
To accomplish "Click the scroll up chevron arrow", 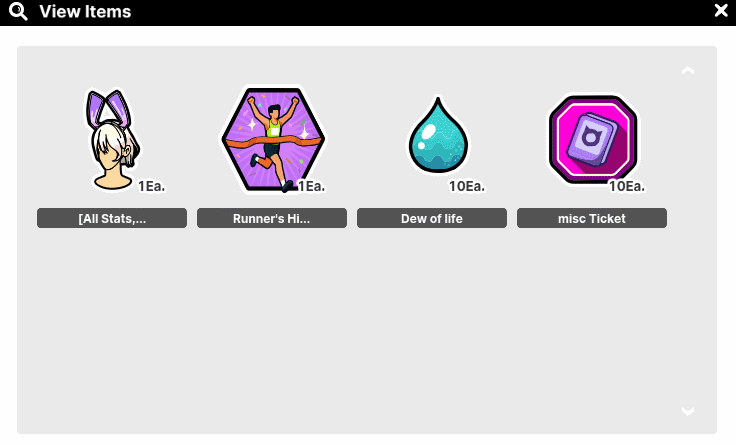I will [x=688, y=70].
